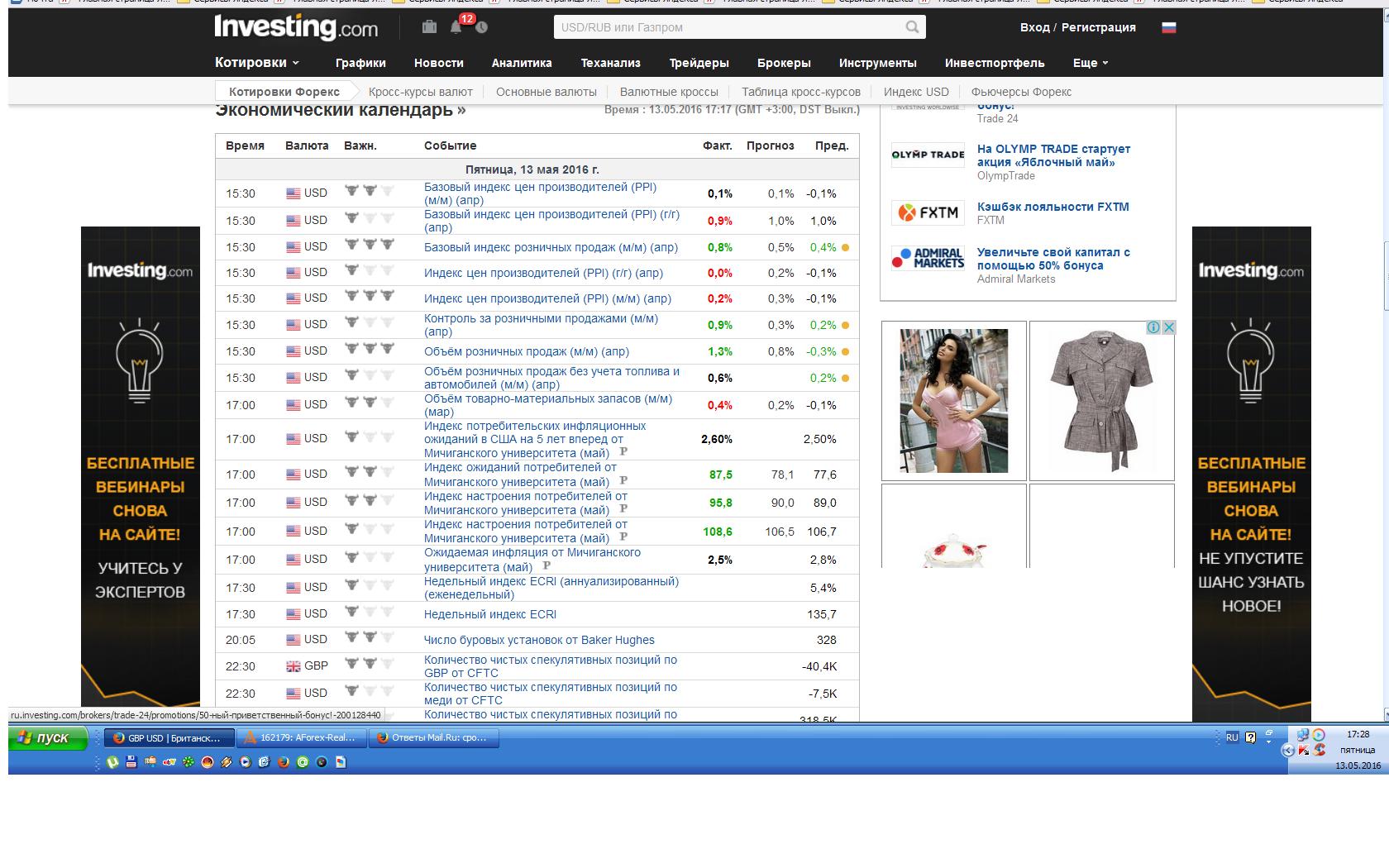The height and width of the screenshot is (868, 1389).
Task: Click the ICQ flower quick launch icon
Action: coord(189,762)
